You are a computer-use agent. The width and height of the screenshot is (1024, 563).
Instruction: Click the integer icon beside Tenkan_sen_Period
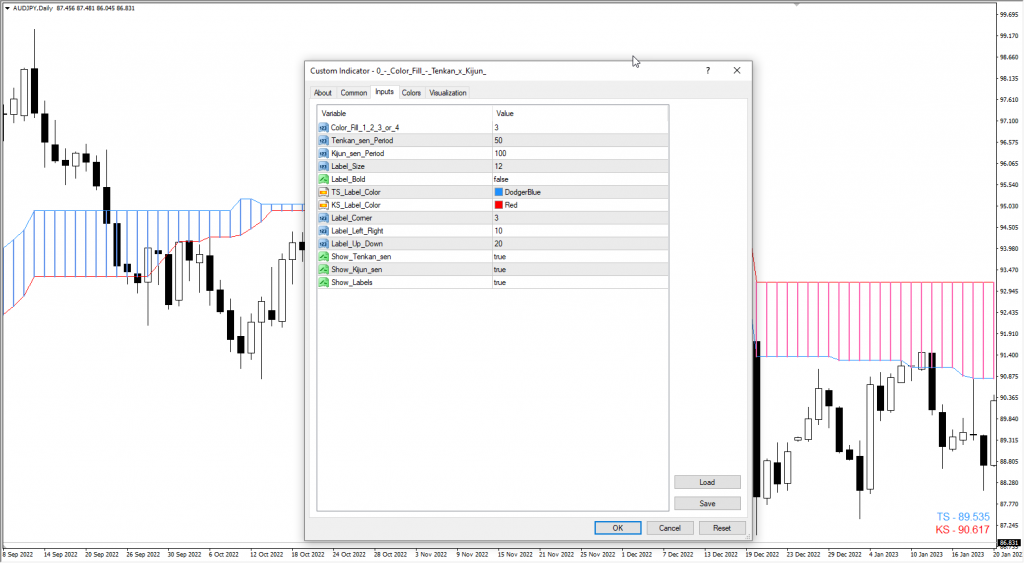tap(323, 140)
